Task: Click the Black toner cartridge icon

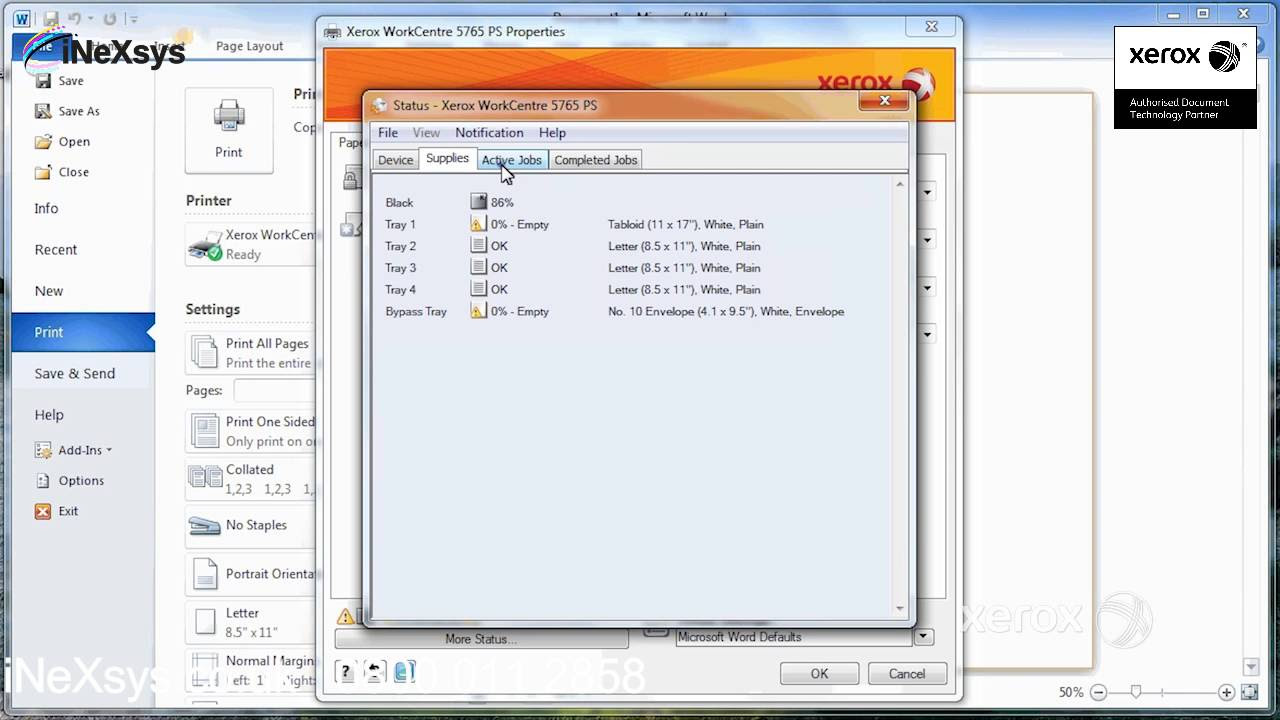Action: (x=478, y=201)
